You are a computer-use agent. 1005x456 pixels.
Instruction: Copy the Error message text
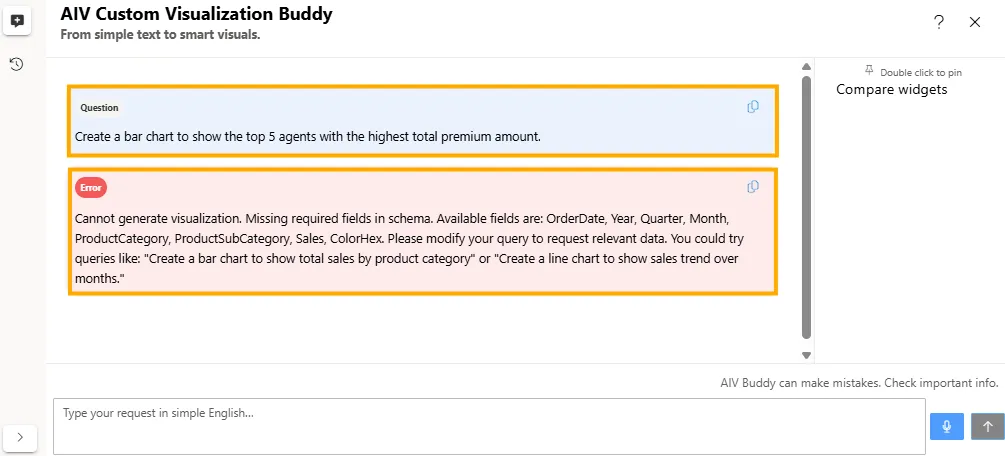pyautogui.click(x=753, y=187)
